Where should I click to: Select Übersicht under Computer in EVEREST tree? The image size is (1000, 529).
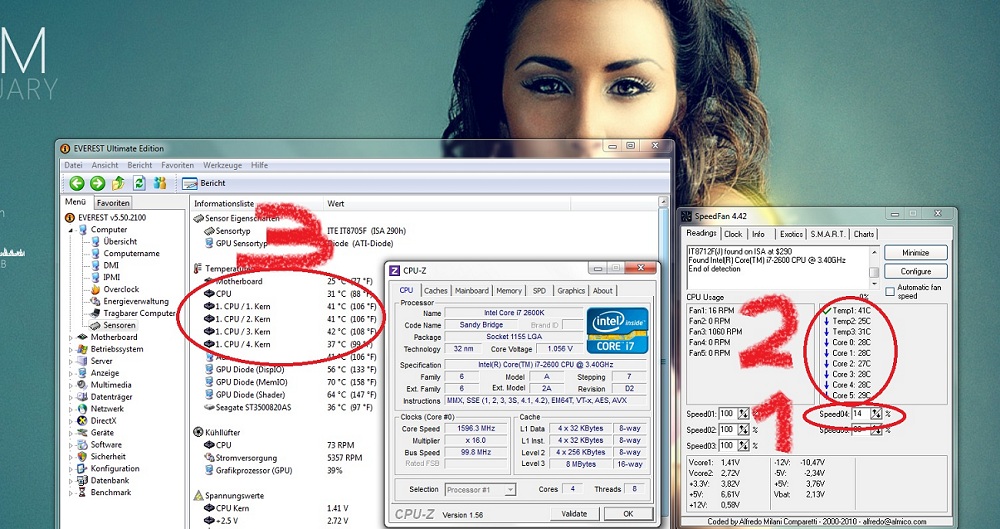click(x=120, y=241)
